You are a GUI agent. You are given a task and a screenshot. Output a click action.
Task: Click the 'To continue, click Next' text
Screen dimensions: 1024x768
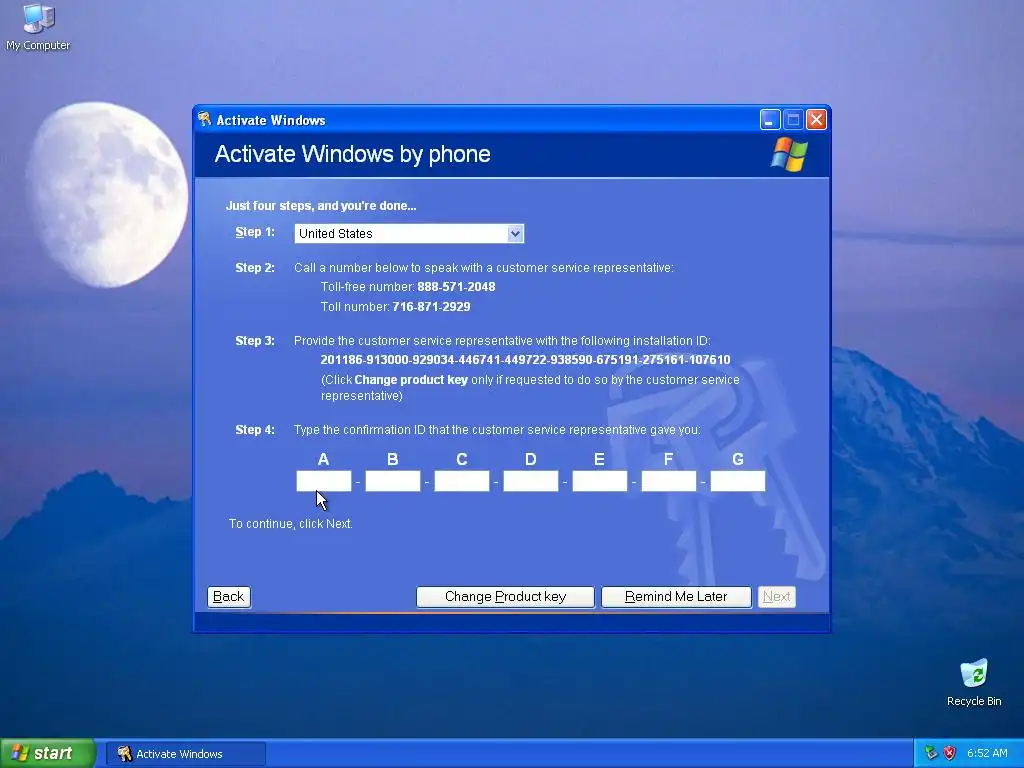[x=291, y=524]
